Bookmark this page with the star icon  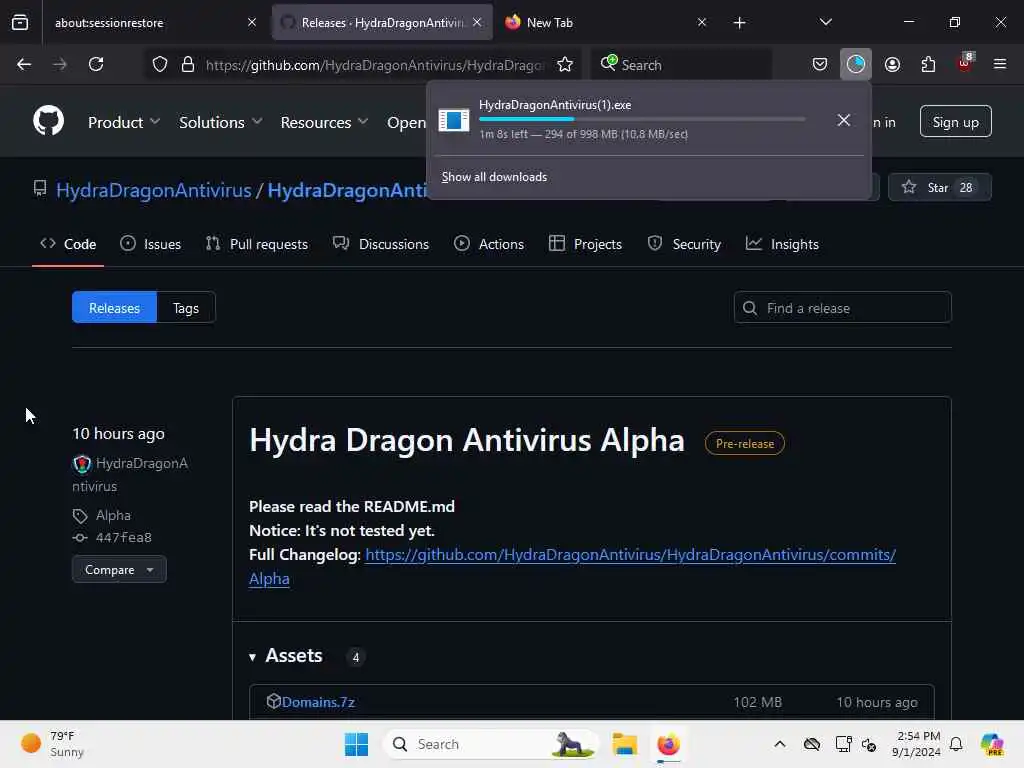(x=565, y=65)
